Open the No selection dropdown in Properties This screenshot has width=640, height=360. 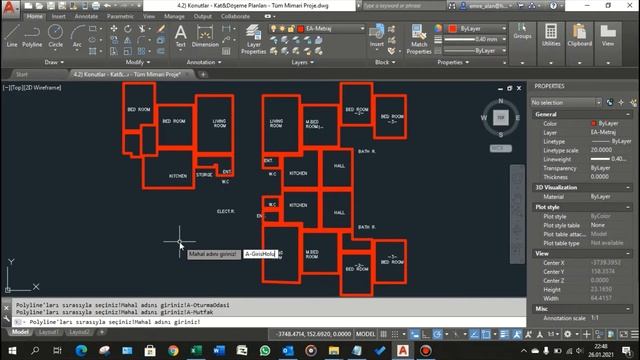[x=566, y=102]
